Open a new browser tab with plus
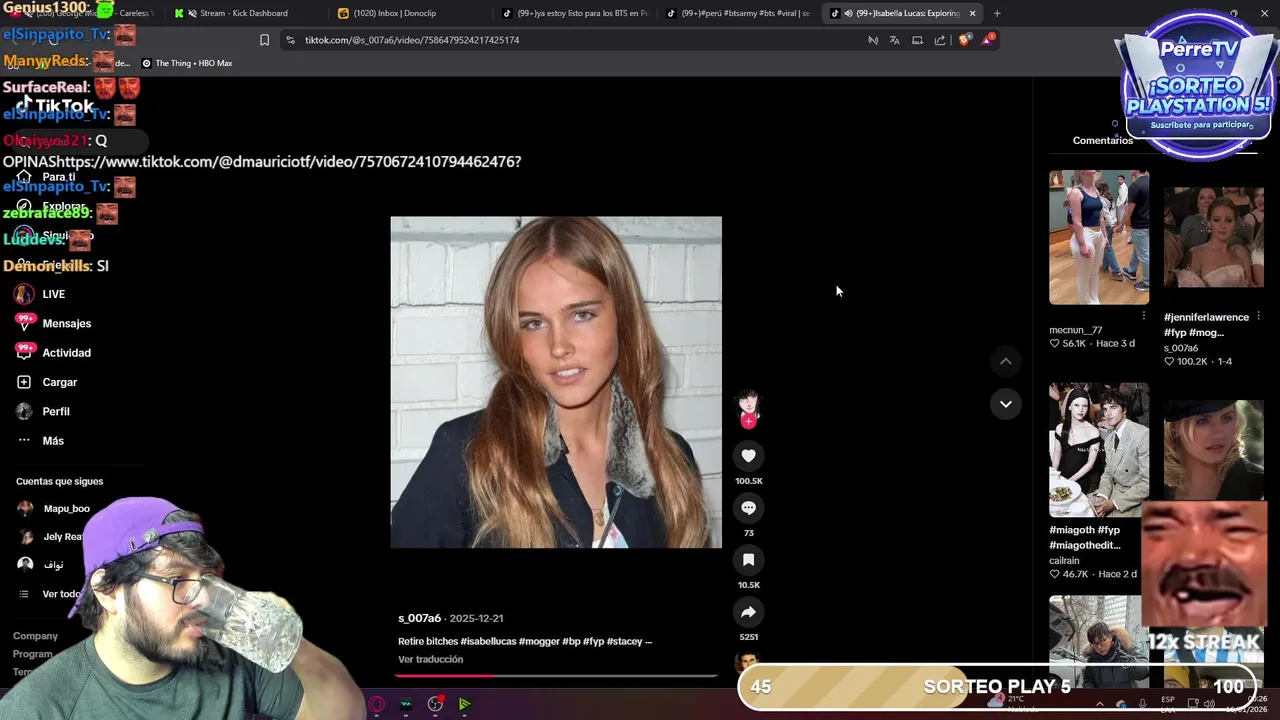The height and width of the screenshot is (720, 1280). (997, 13)
